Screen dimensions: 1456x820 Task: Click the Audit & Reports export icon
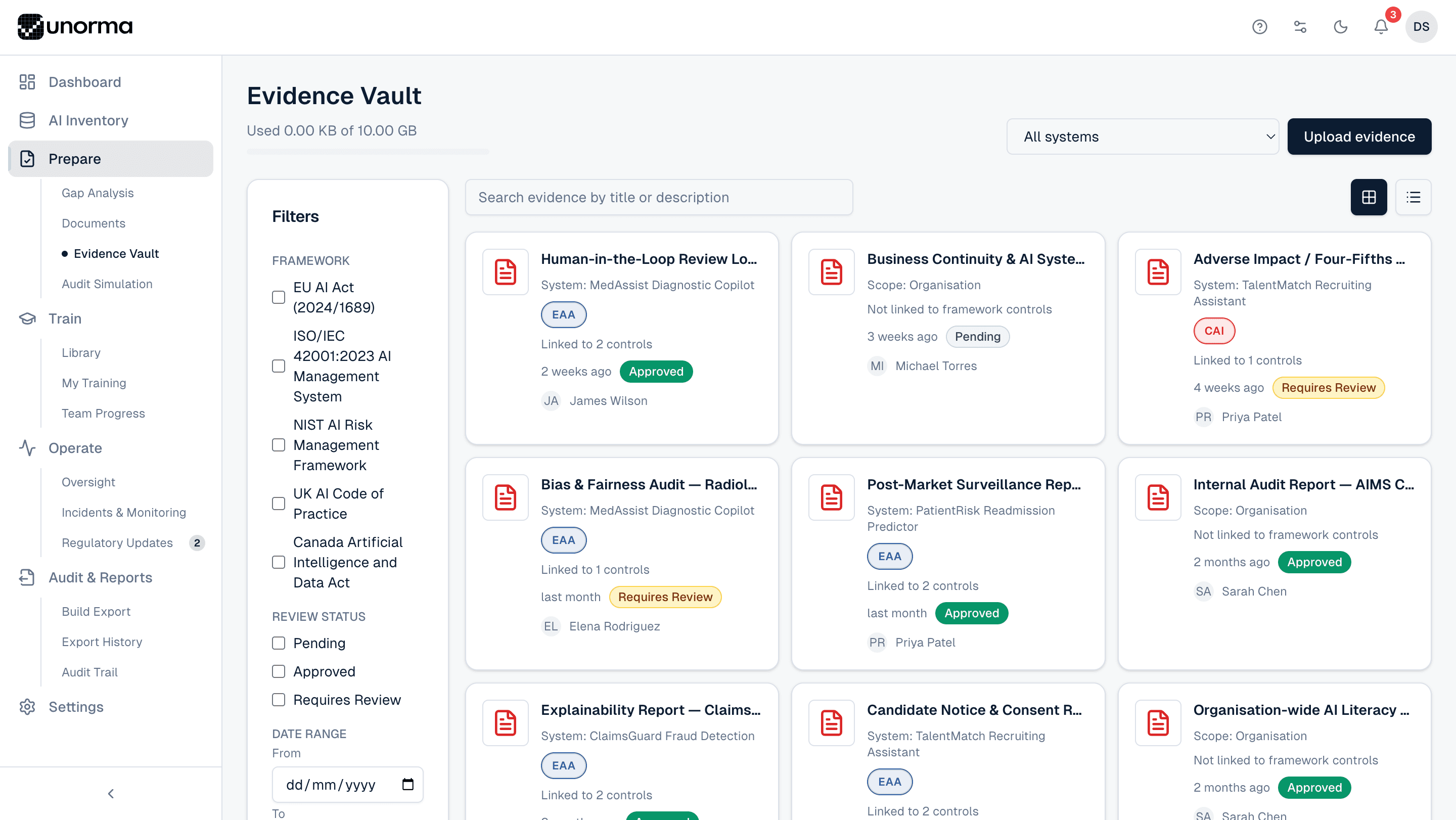[x=27, y=577]
